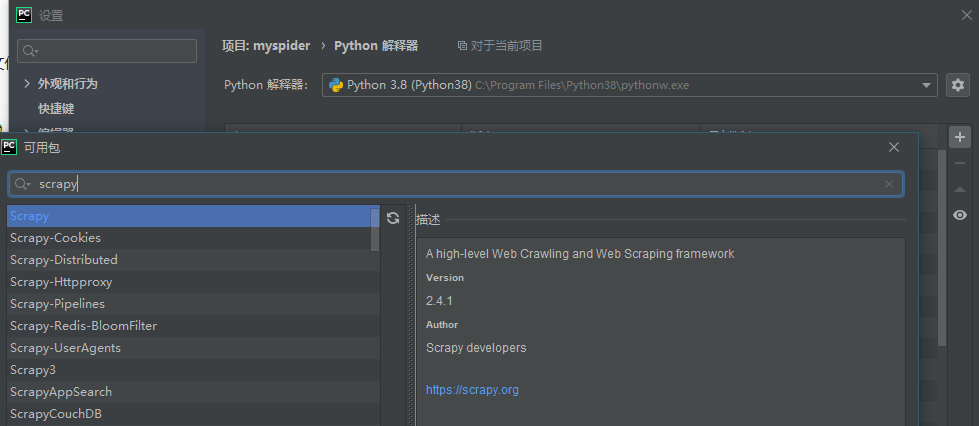Close the 可用包 dialog
Screen dimensions: 979x426
[x=893, y=147]
